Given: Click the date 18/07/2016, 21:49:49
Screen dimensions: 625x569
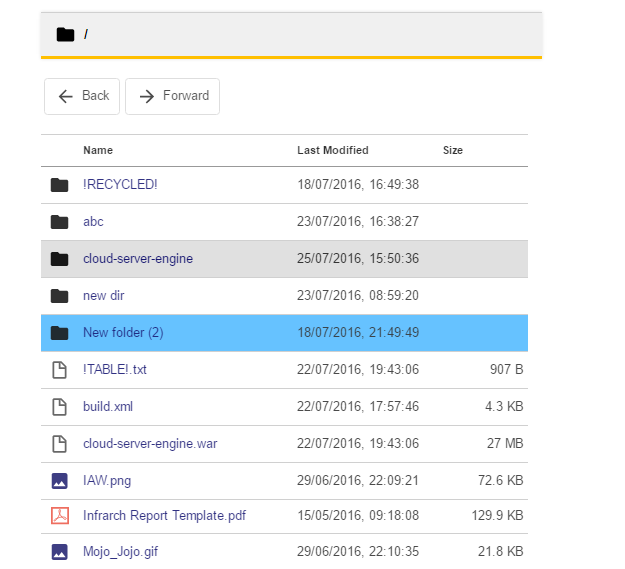Looking at the screenshot, I should pos(358,333).
